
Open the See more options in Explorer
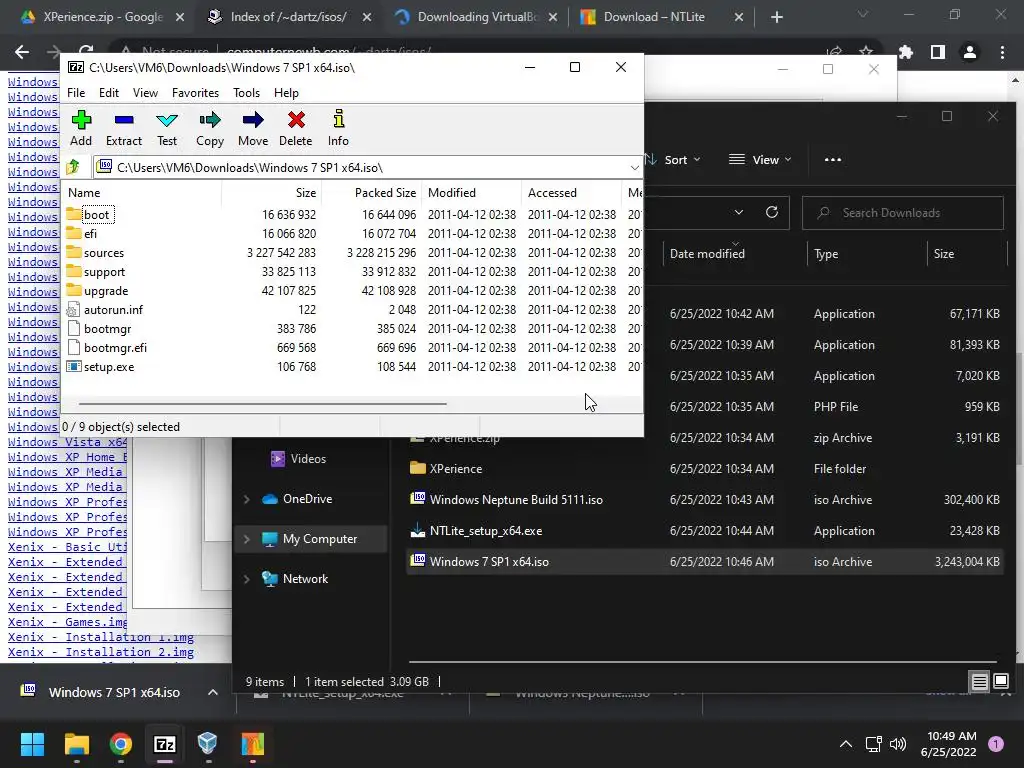tap(833, 159)
